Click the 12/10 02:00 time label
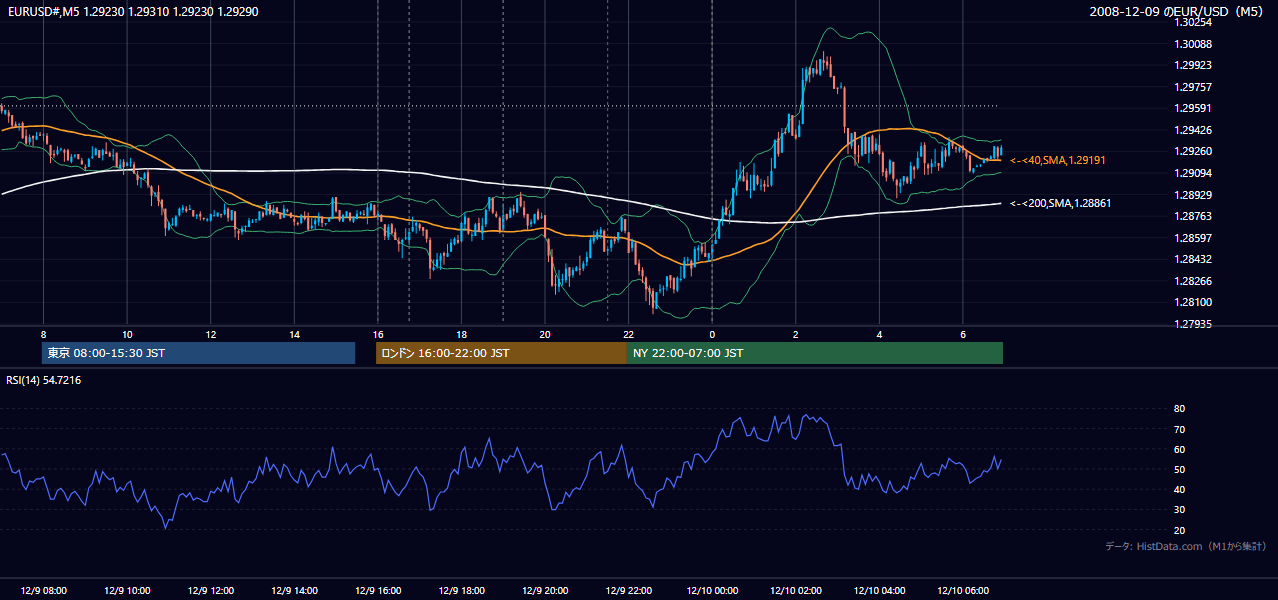Screen dimensions: 1278x600 pyautogui.click(x=796, y=591)
